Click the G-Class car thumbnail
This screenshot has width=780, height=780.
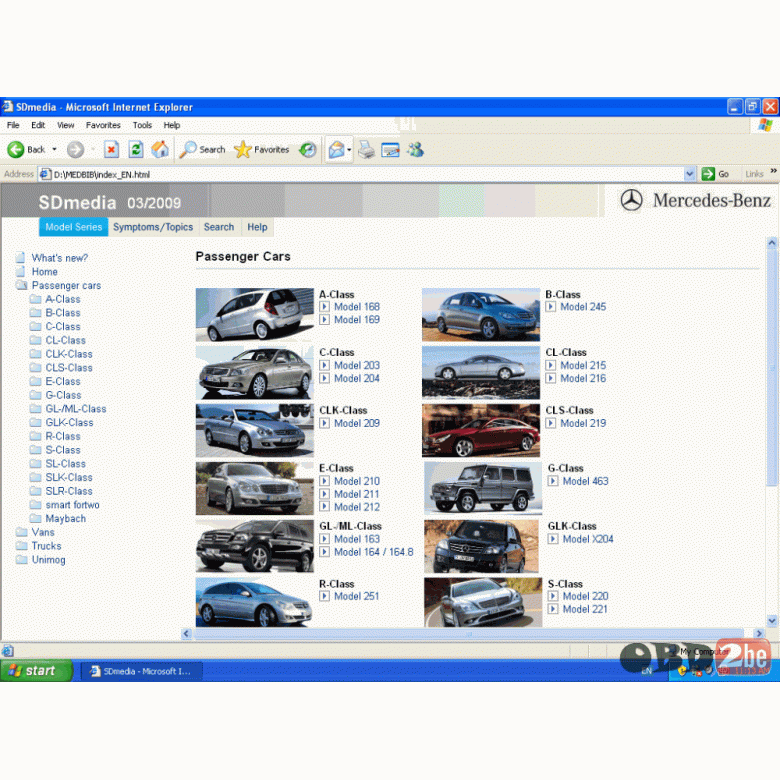coord(483,488)
